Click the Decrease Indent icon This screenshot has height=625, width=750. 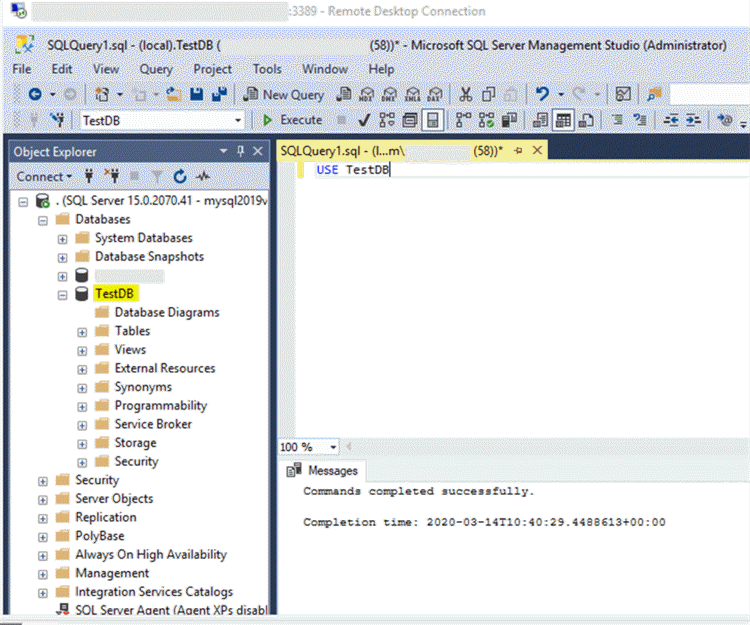[671, 120]
